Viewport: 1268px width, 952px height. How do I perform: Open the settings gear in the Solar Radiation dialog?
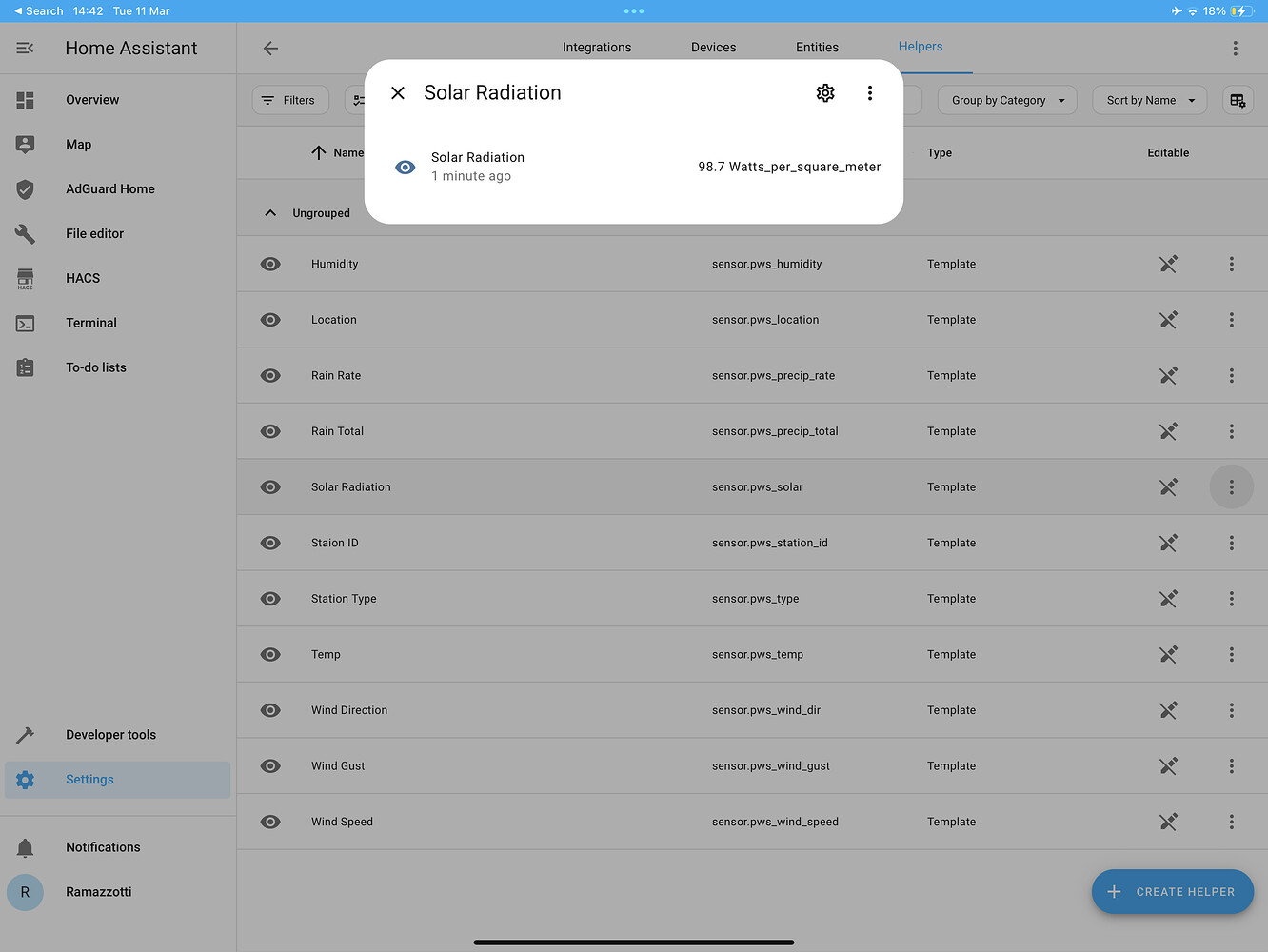coord(824,92)
